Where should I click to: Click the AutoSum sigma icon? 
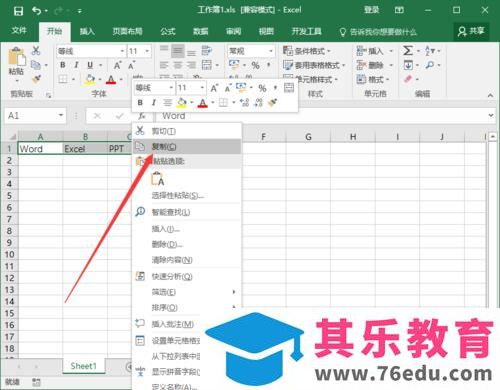(x=408, y=51)
